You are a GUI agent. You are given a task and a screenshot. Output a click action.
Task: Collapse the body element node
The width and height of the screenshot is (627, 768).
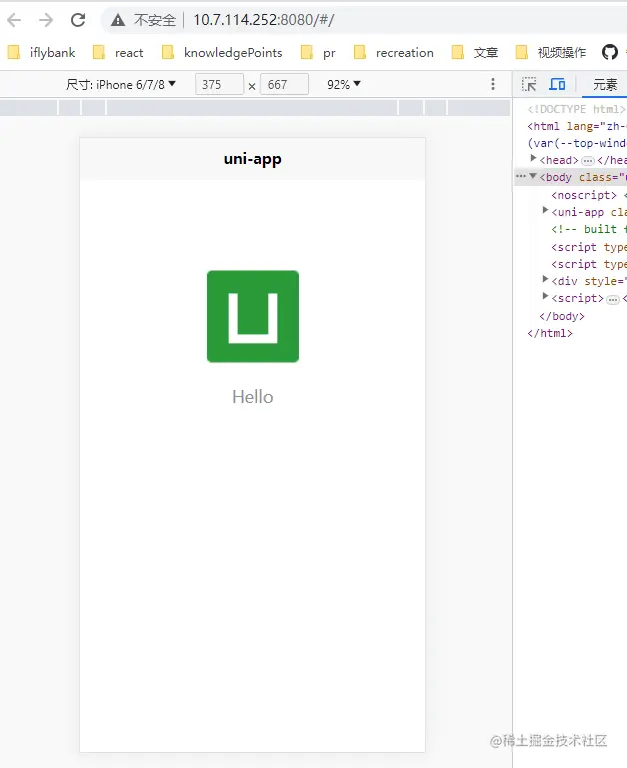coord(533,175)
